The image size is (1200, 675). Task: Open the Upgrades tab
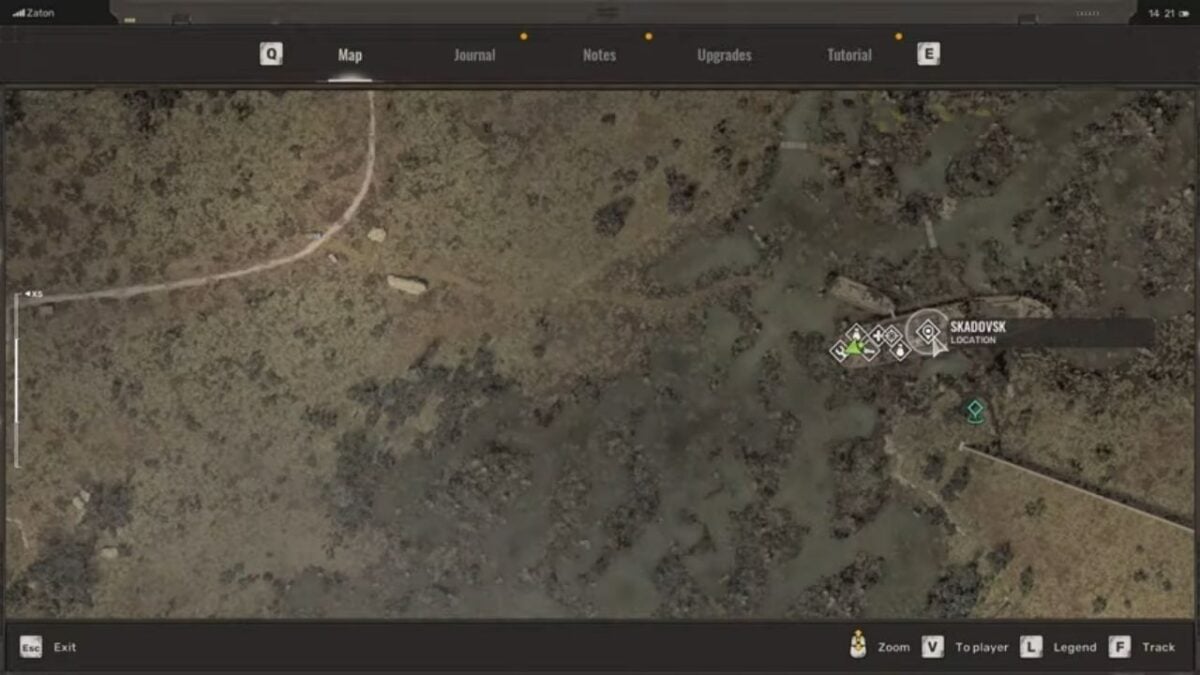pyautogui.click(x=724, y=56)
